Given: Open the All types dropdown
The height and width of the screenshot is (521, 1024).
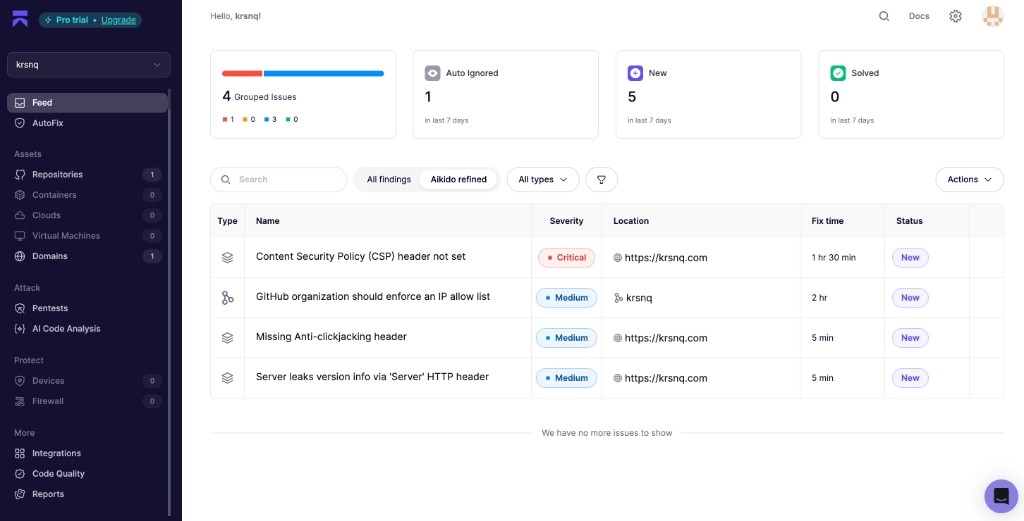Looking at the screenshot, I should click(543, 180).
